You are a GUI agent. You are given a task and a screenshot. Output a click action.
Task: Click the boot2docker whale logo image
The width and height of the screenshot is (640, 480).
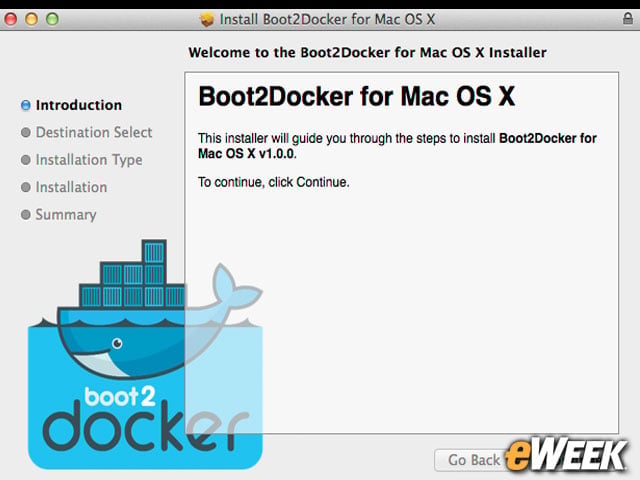[145, 354]
